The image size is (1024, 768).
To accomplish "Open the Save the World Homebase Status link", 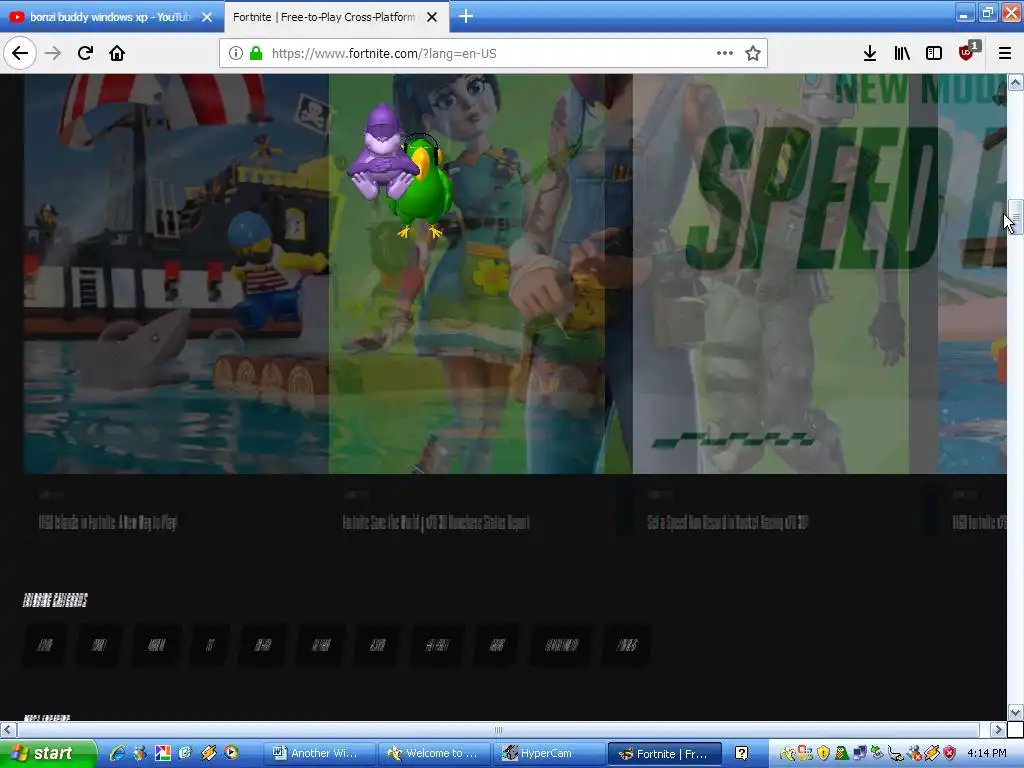I will coord(436,522).
